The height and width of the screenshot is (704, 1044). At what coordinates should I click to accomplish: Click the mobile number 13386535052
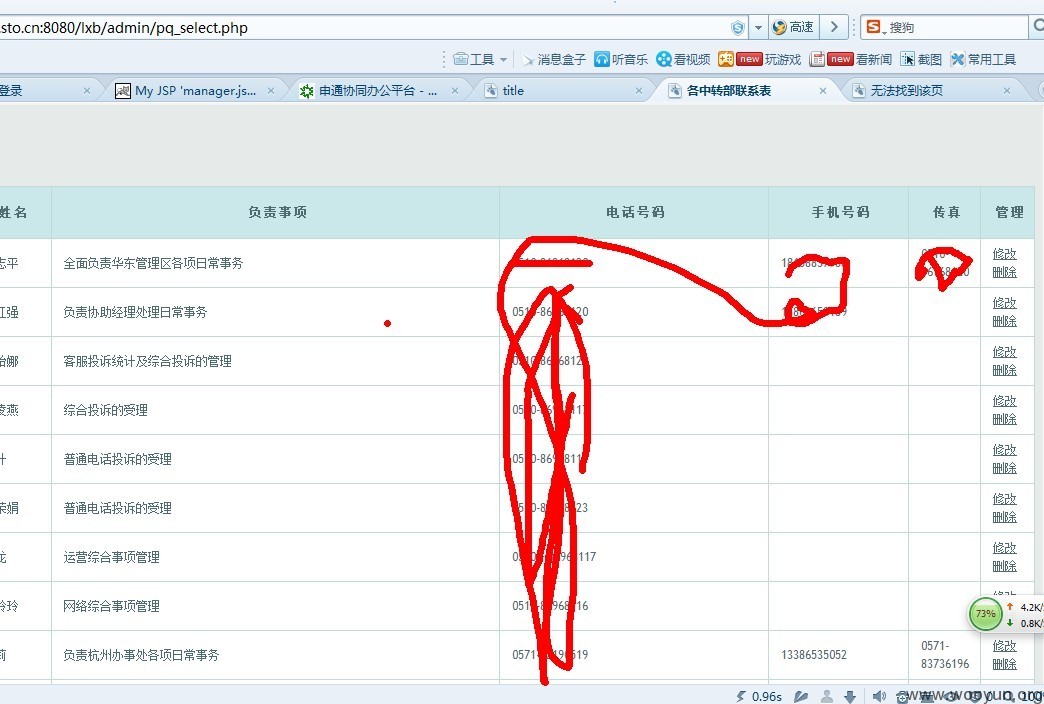[814, 655]
